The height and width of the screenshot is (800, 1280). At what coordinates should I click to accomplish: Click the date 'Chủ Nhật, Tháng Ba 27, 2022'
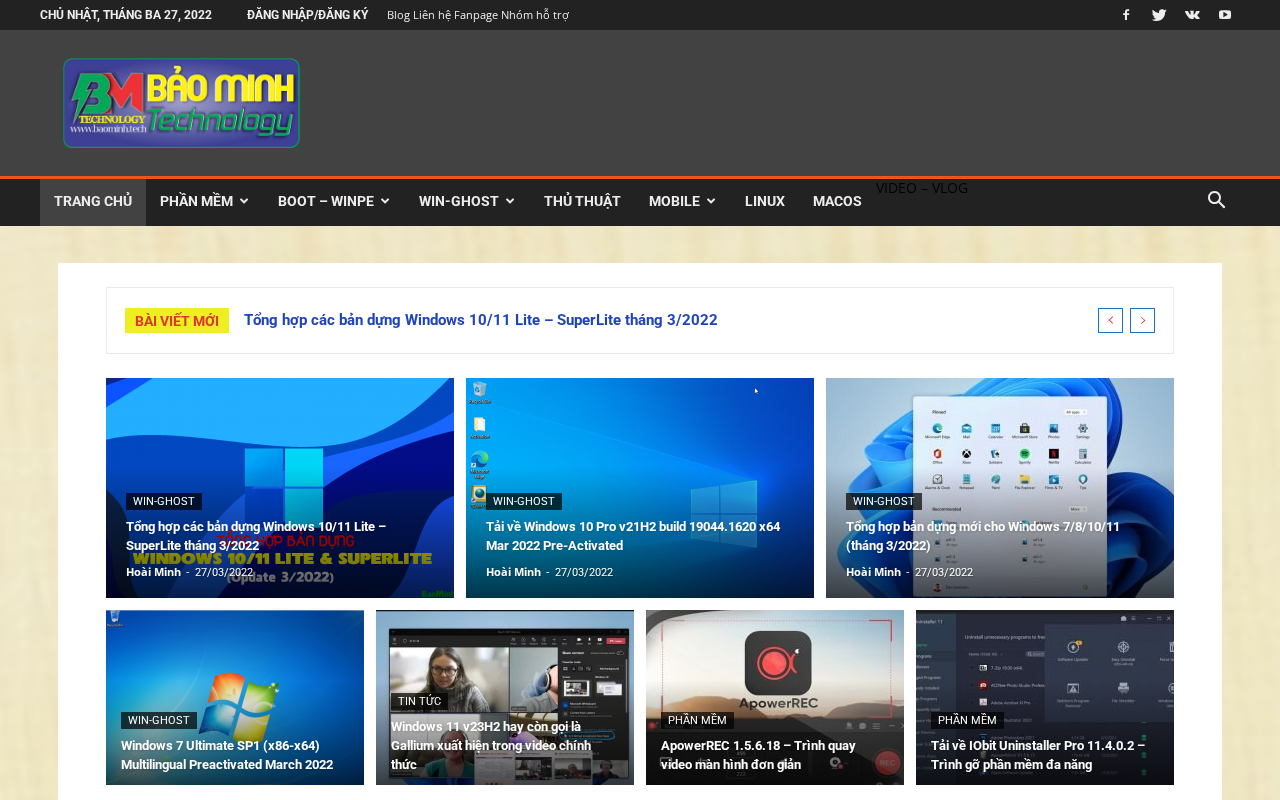126,15
